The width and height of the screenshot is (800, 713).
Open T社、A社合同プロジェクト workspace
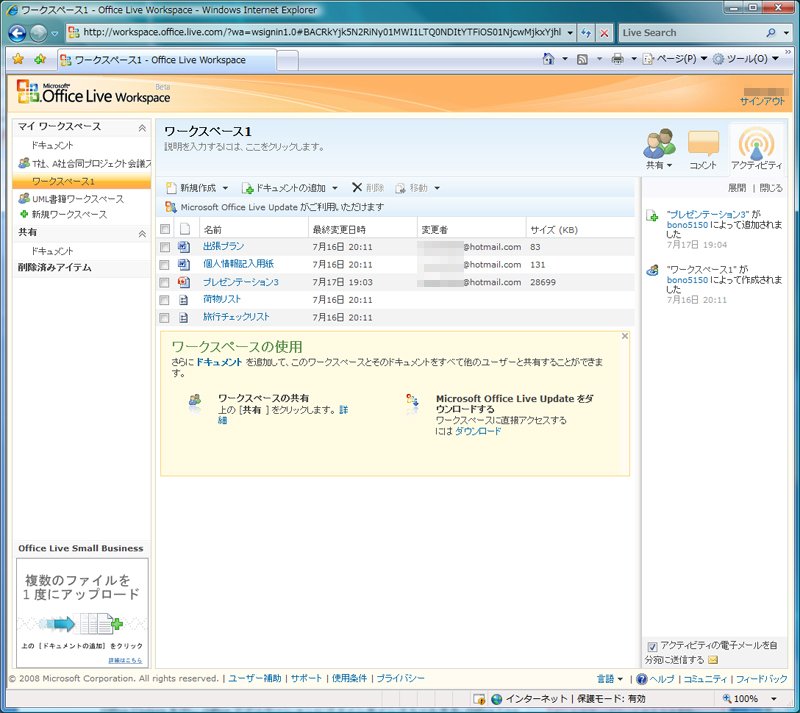pyautogui.click(x=91, y=163)
